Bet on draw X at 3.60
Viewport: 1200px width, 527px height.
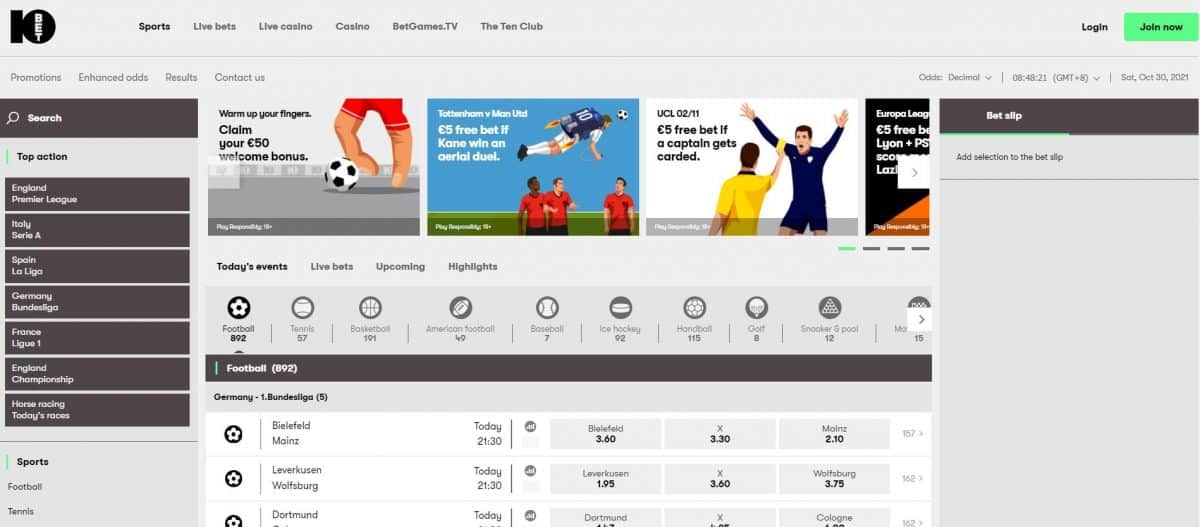[x=720, y=479]
